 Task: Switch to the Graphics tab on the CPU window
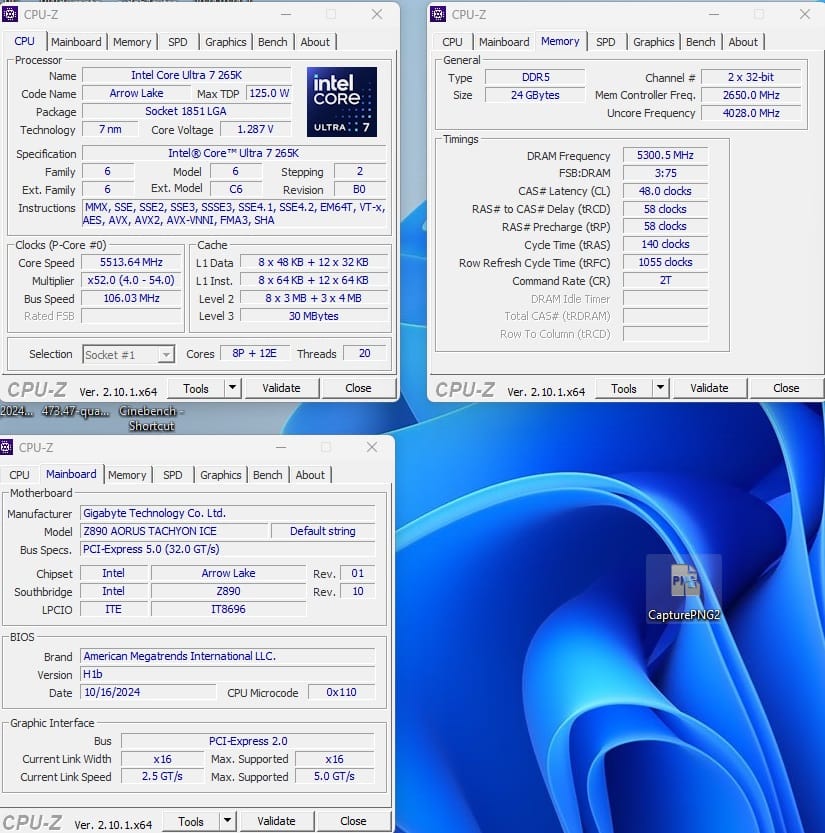(x=225, y=42)
